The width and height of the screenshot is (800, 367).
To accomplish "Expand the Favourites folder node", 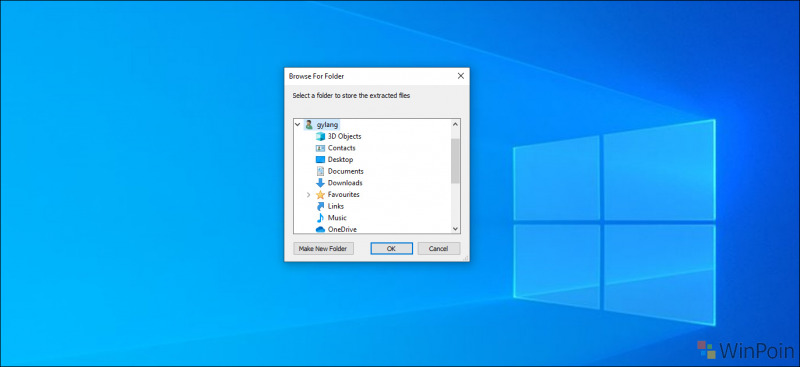I will click(309, 195).
